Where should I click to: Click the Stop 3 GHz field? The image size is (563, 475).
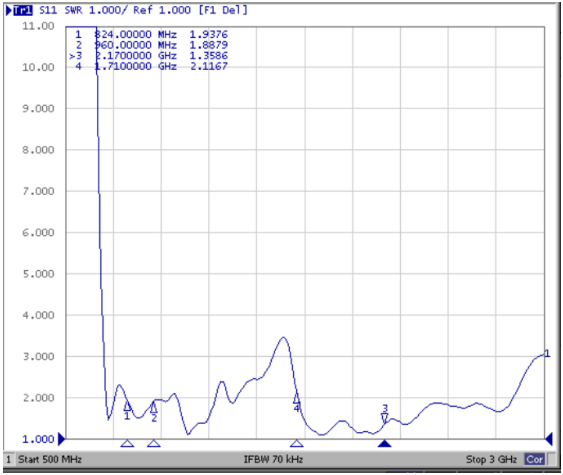click(x=491, y=459)
